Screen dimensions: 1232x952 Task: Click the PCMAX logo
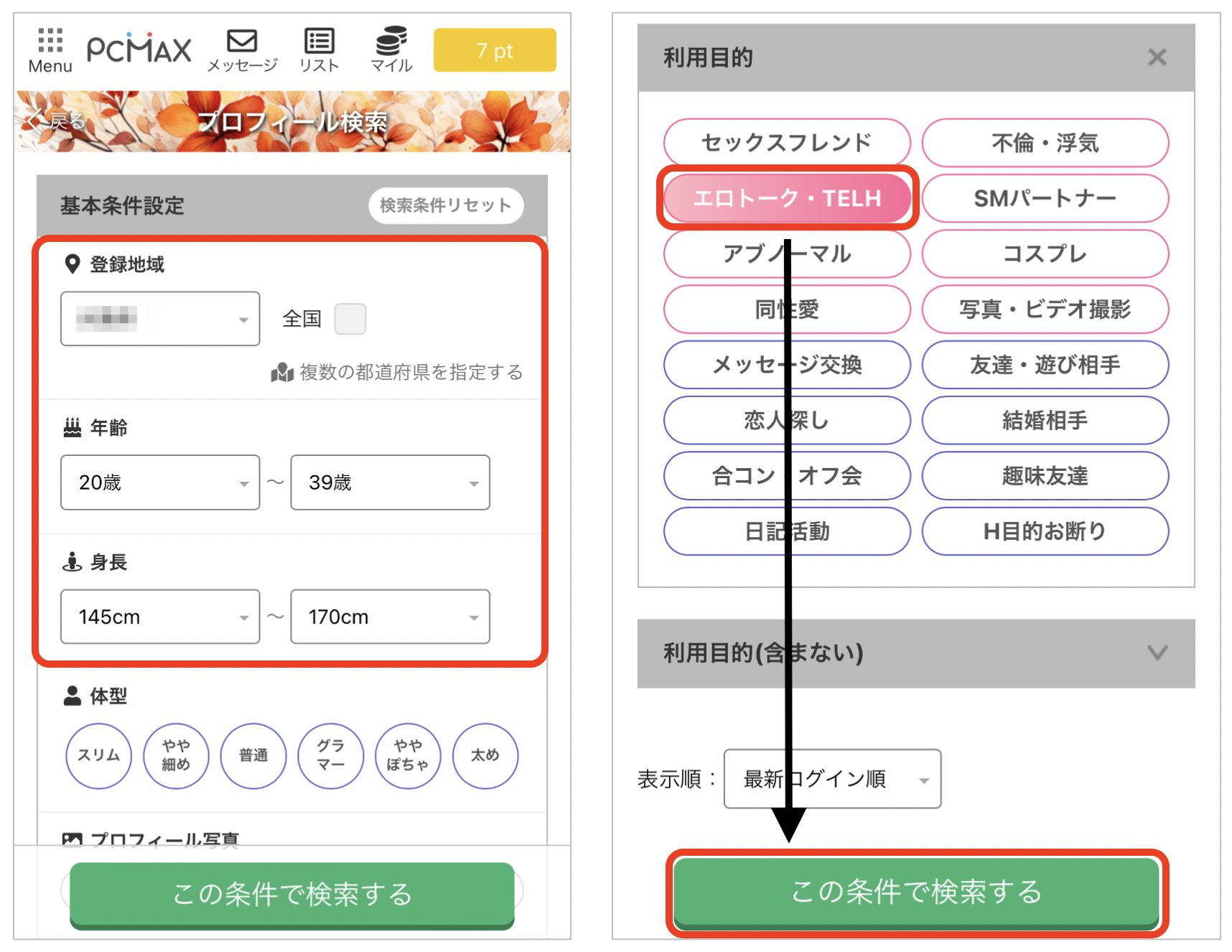tap(139, 50)
